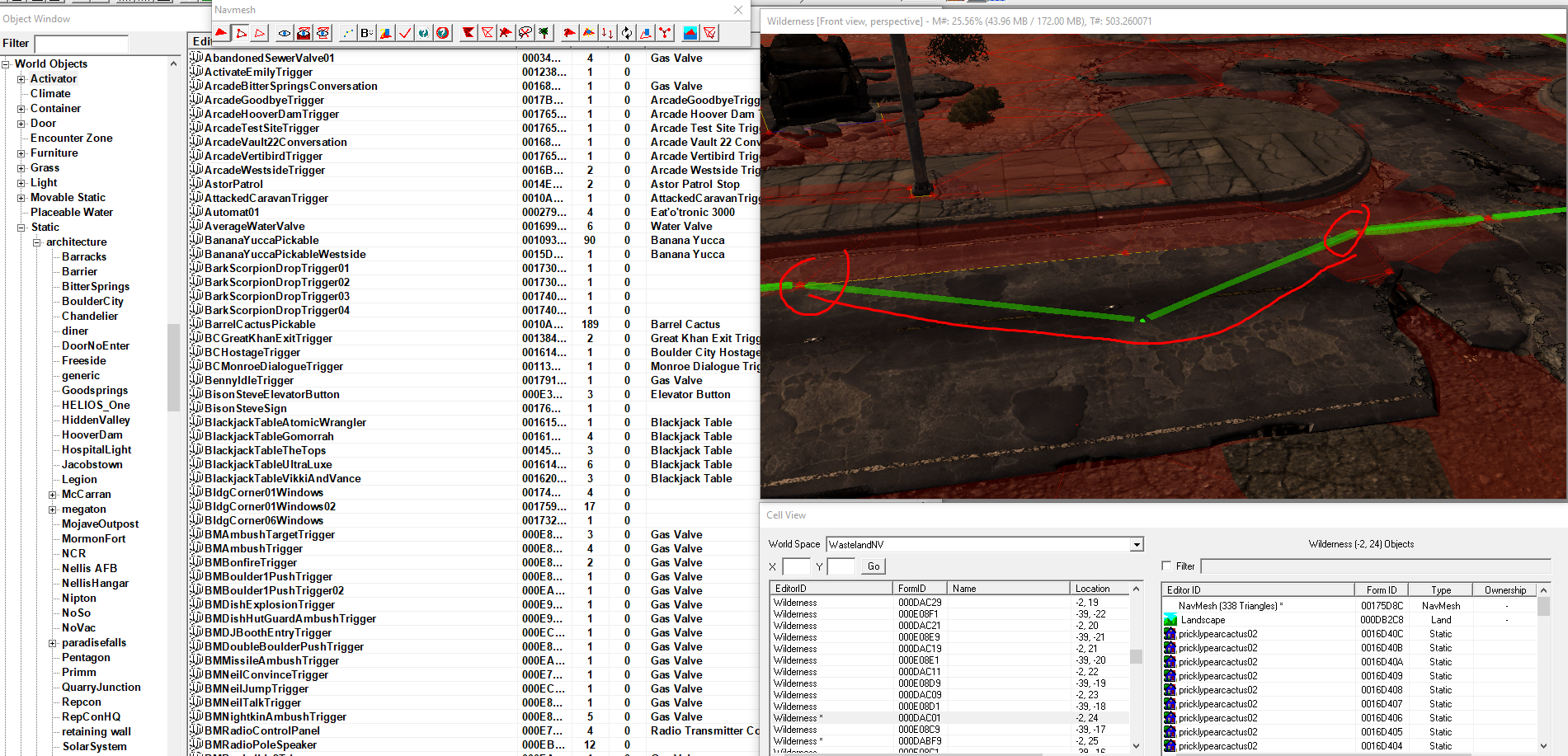Viewport: 1568px width, 756px height.
Task: Expand the paradisefalls tree node
Action: tap(53, 643)
